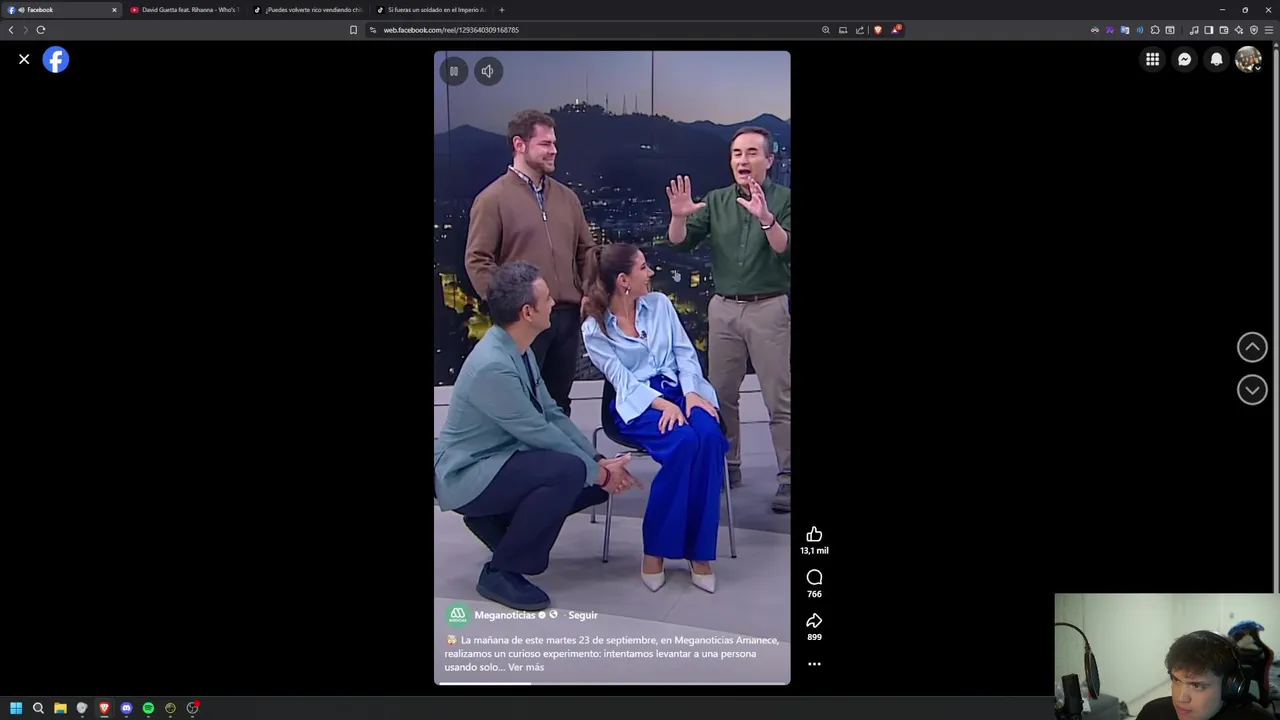1280x720 pixels.
Task: Open Brave VPN shield icon
Action: pos(1254,30)
